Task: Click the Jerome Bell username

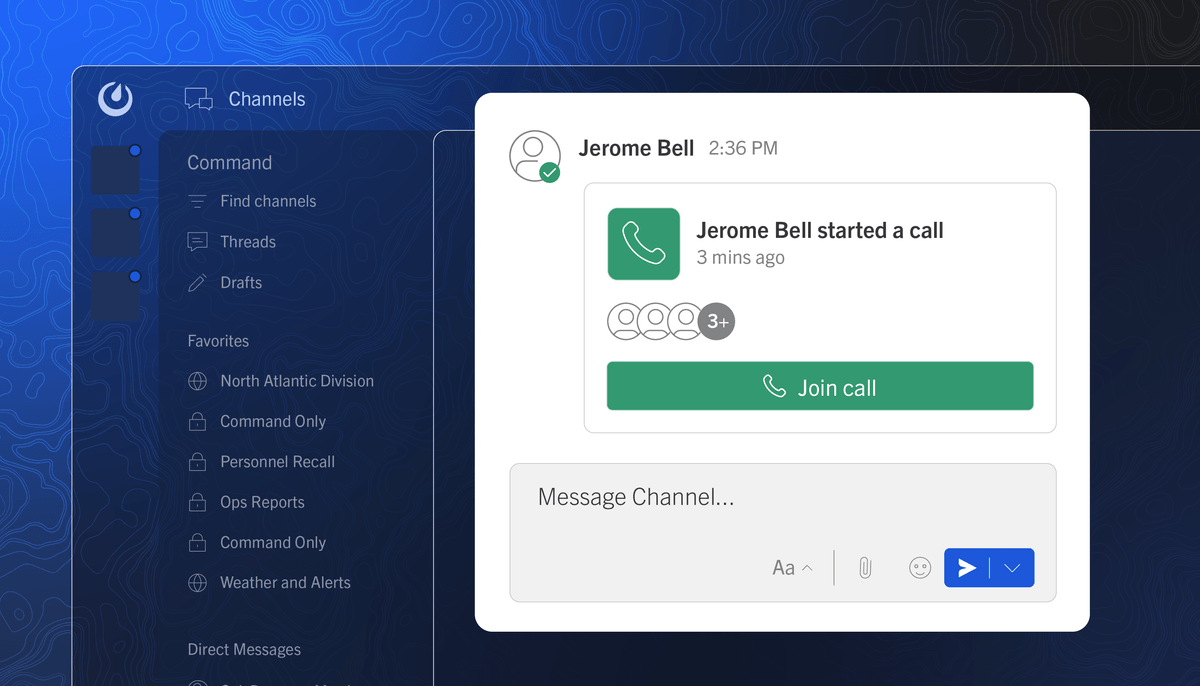Action: [636, 148]
